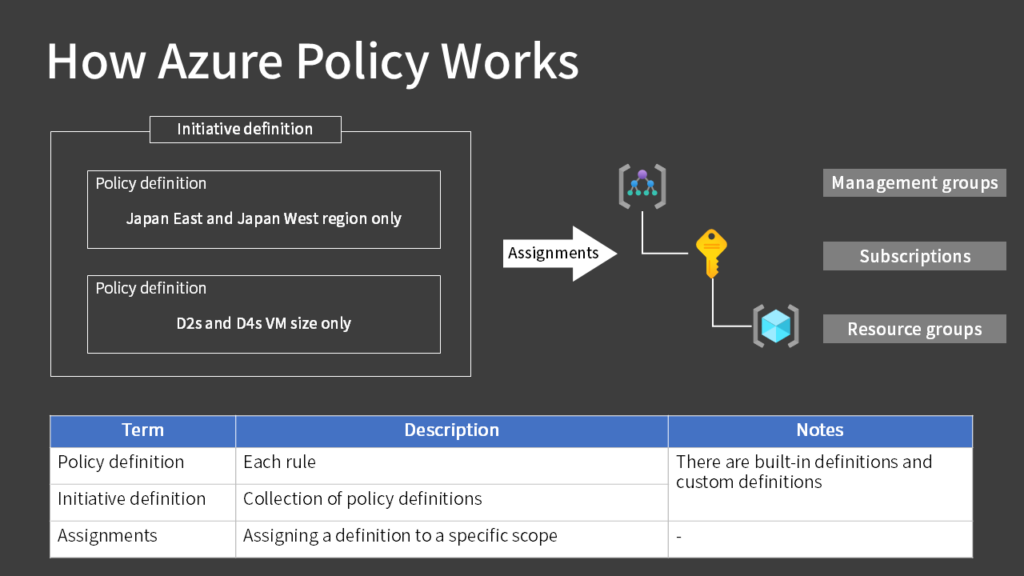The height and width of the screenshot is (576, 1024).
Task: Select the Subscriptions label icon
Action: coord(913,255)
